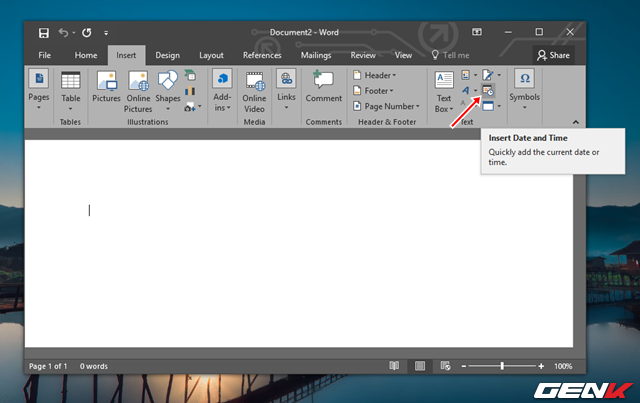Screen dimensions: 640x403
Task: Open the Review tab
Action: (x=363, y=55)
